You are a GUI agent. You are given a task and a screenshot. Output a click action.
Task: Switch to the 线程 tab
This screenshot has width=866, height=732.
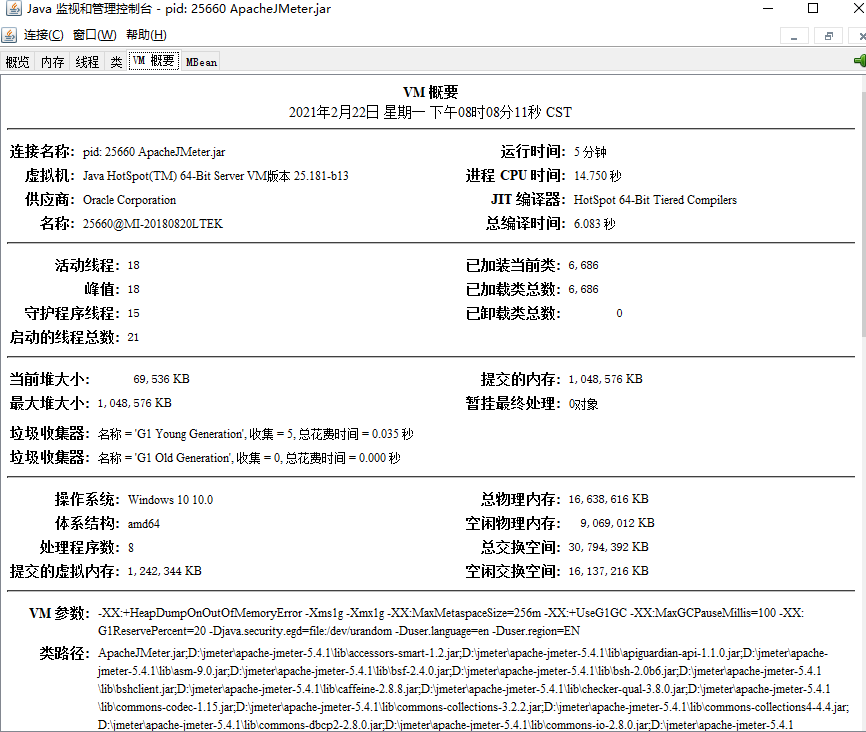coord(87,61)
